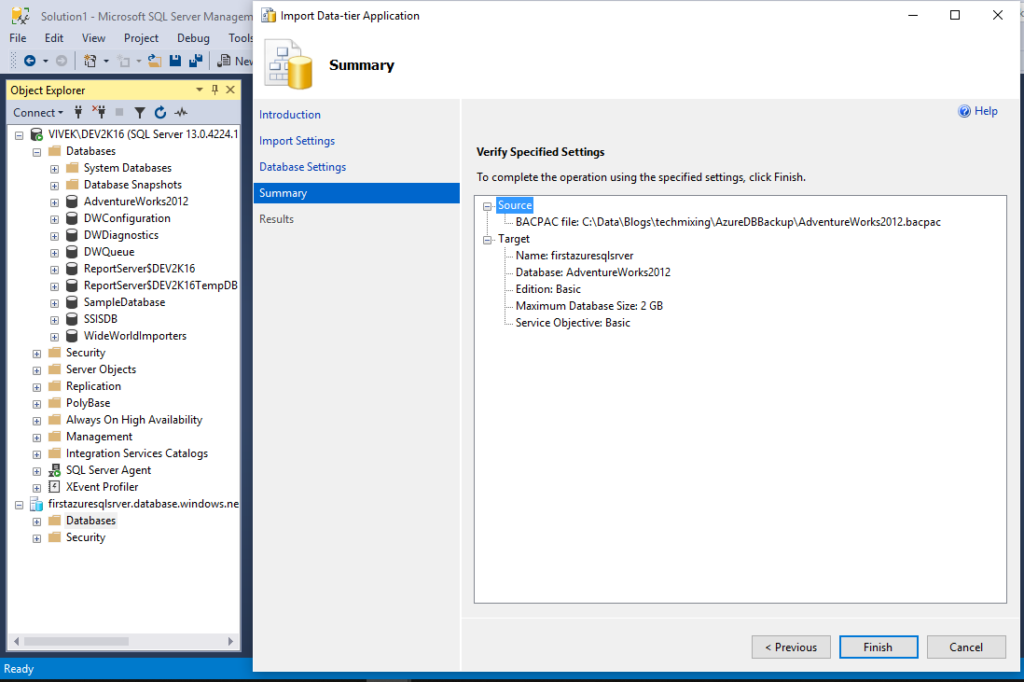Screen dimensions: 1024x682
Task: Select the Source node in the summary tree
Action: tap(514, 205)
